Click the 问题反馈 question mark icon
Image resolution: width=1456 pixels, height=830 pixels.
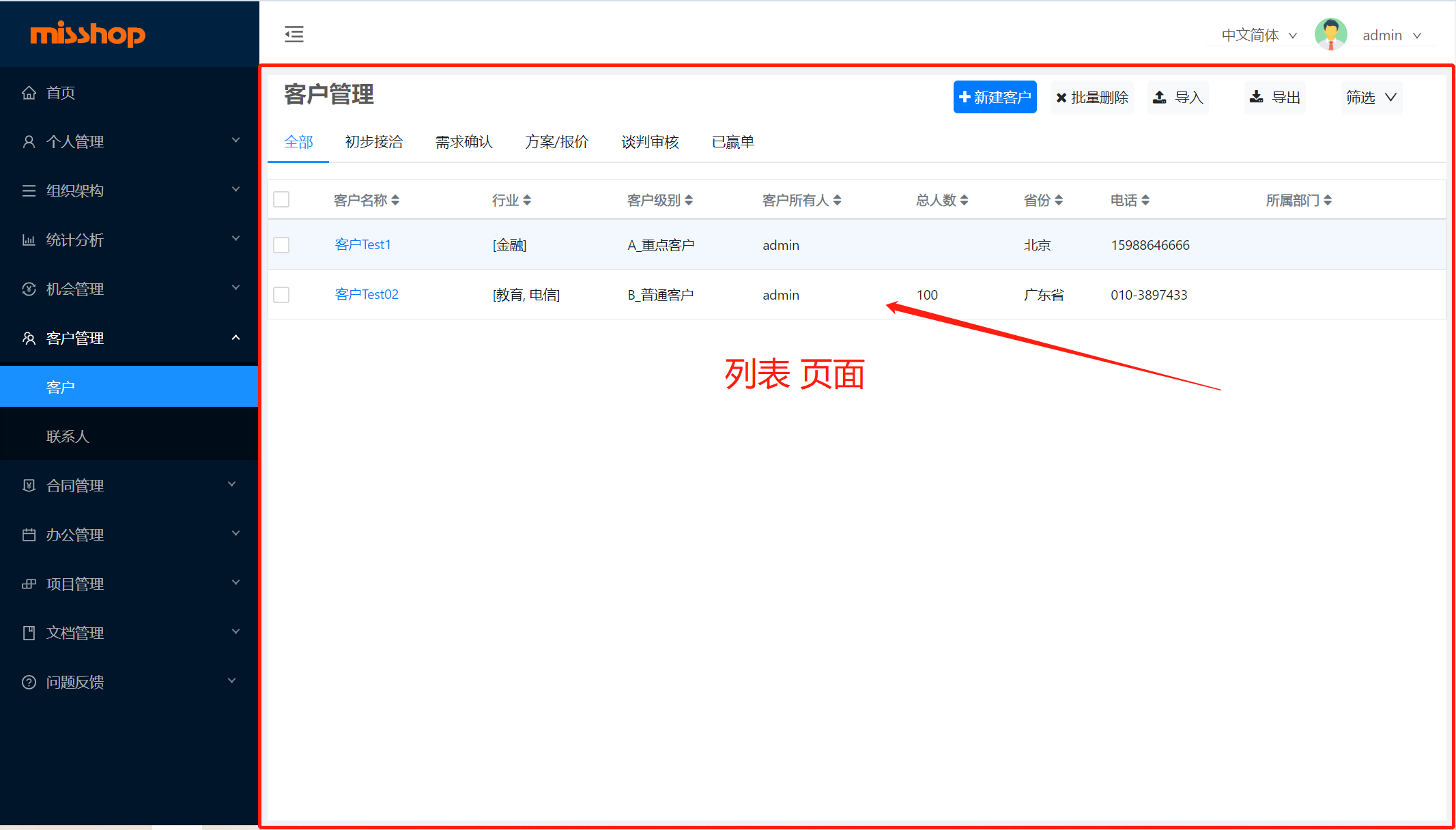click(29, 682)
